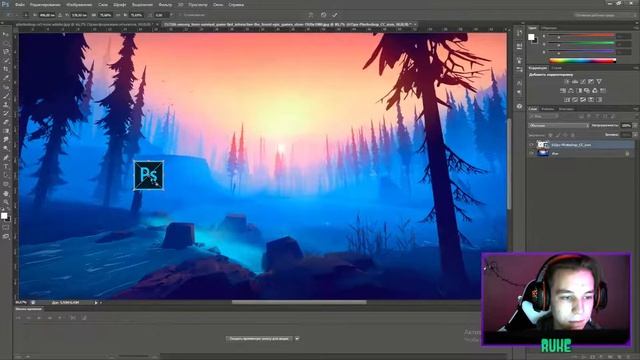Open the collapsed History panel icon
This screenshot has width=640, height=360.
tap(519, 33)
